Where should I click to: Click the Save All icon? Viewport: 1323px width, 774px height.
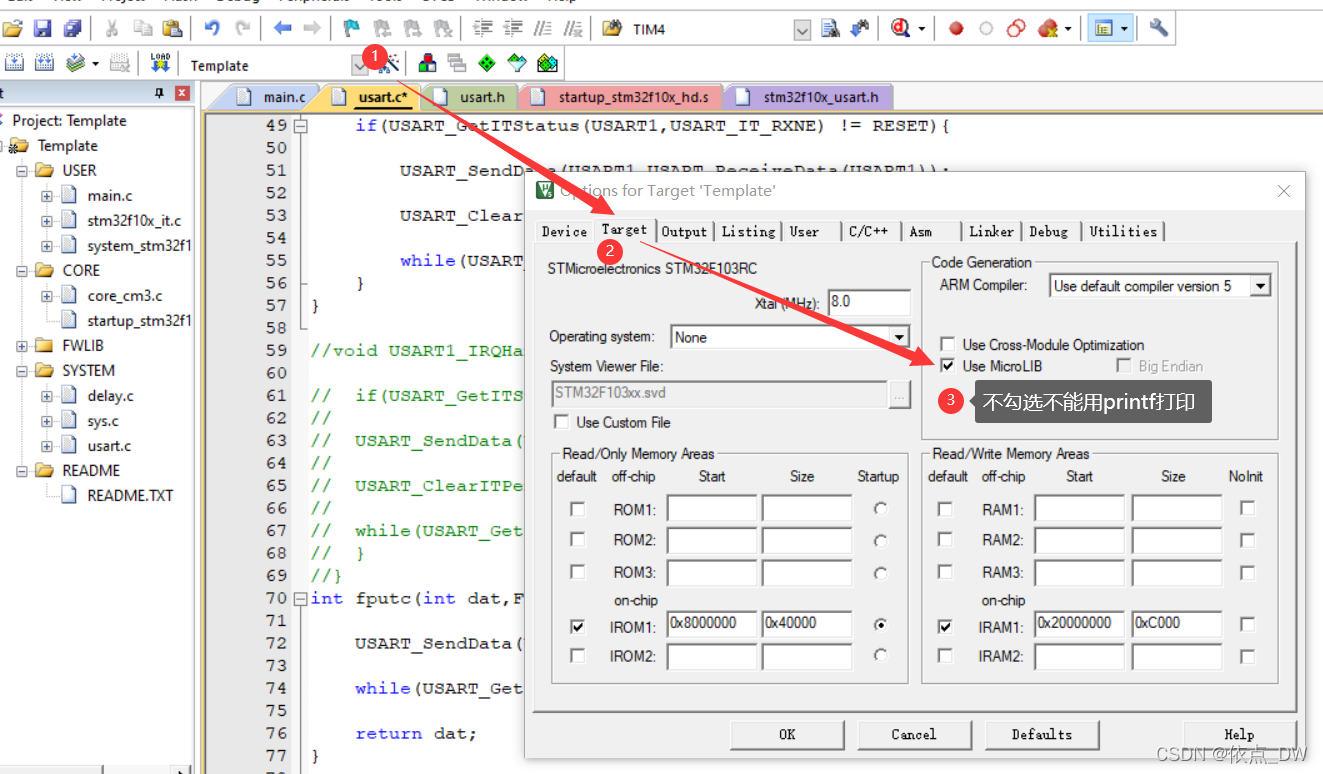[x=72, y=29]
